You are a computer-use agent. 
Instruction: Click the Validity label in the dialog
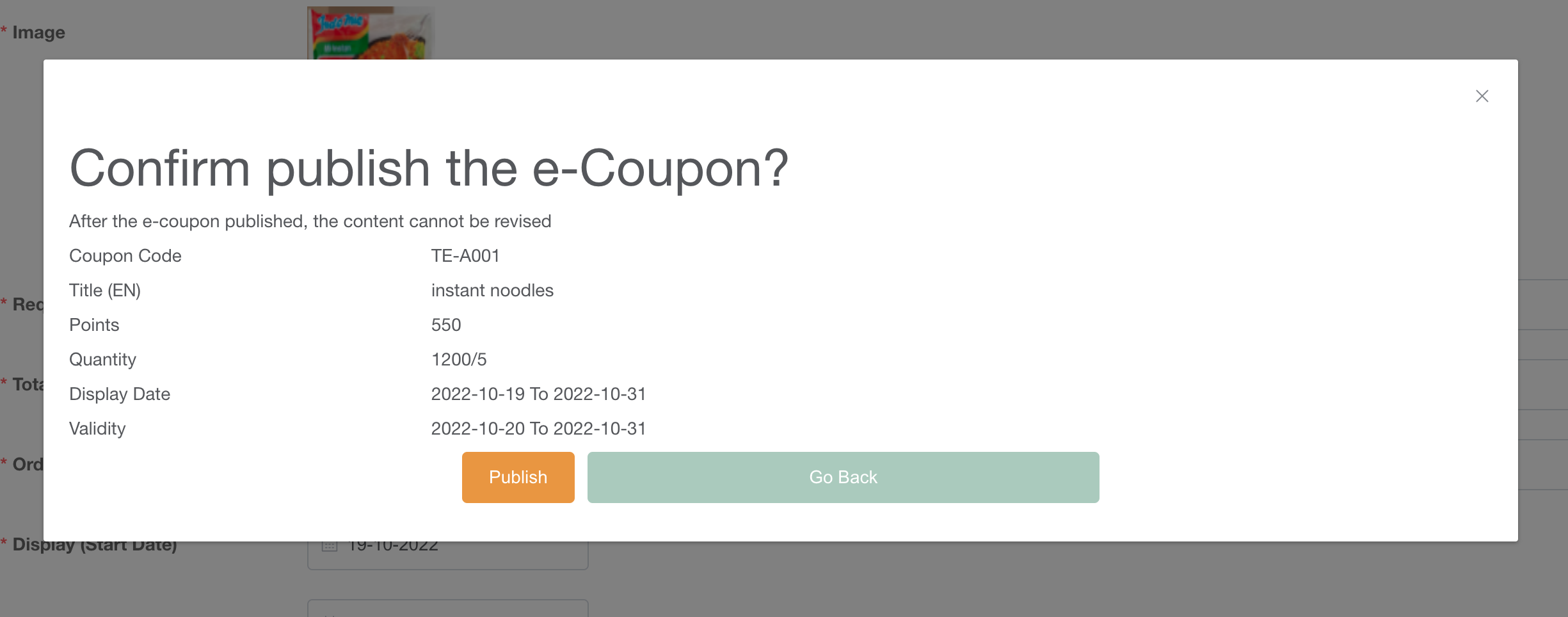[97, 429]
